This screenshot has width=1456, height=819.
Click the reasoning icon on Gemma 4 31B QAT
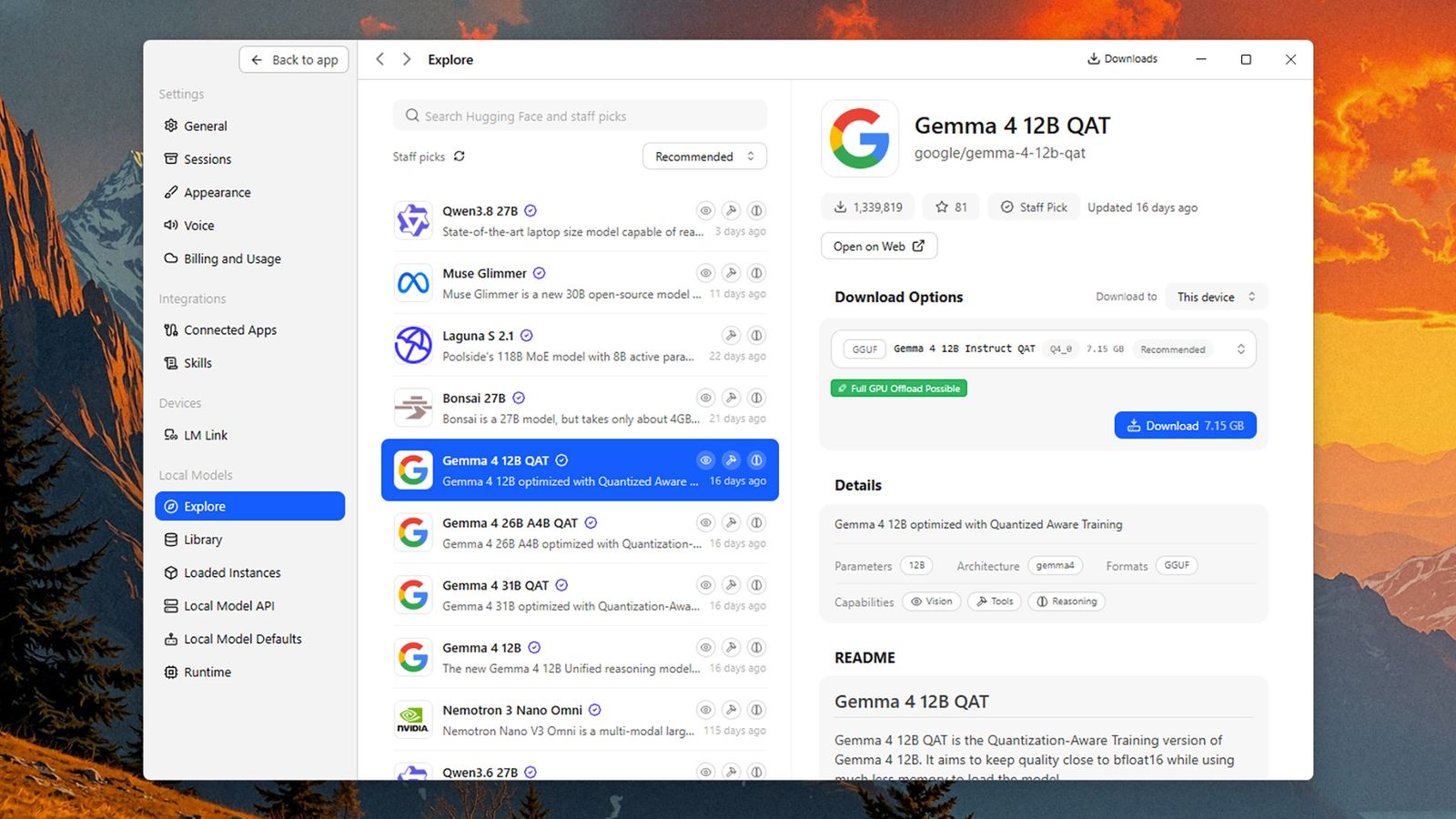(756, 585)
